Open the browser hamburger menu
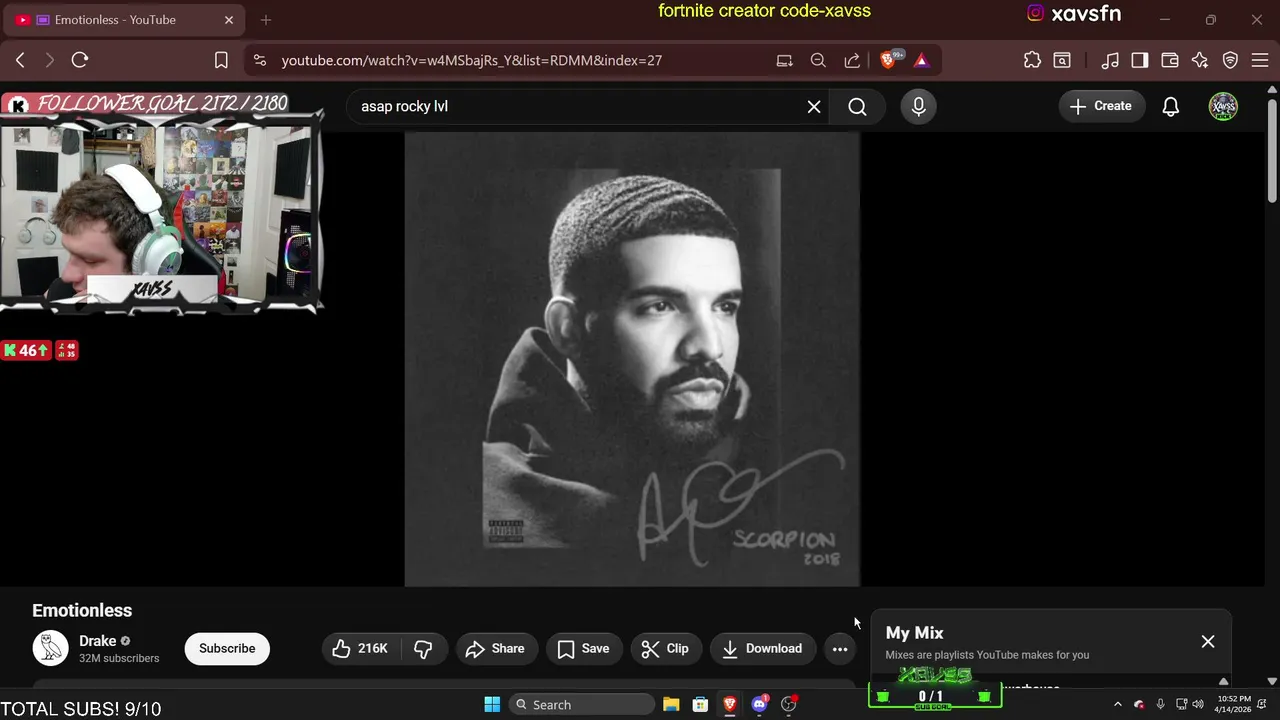Viewport: 1280px width, 720px height. coord(1260,60)
